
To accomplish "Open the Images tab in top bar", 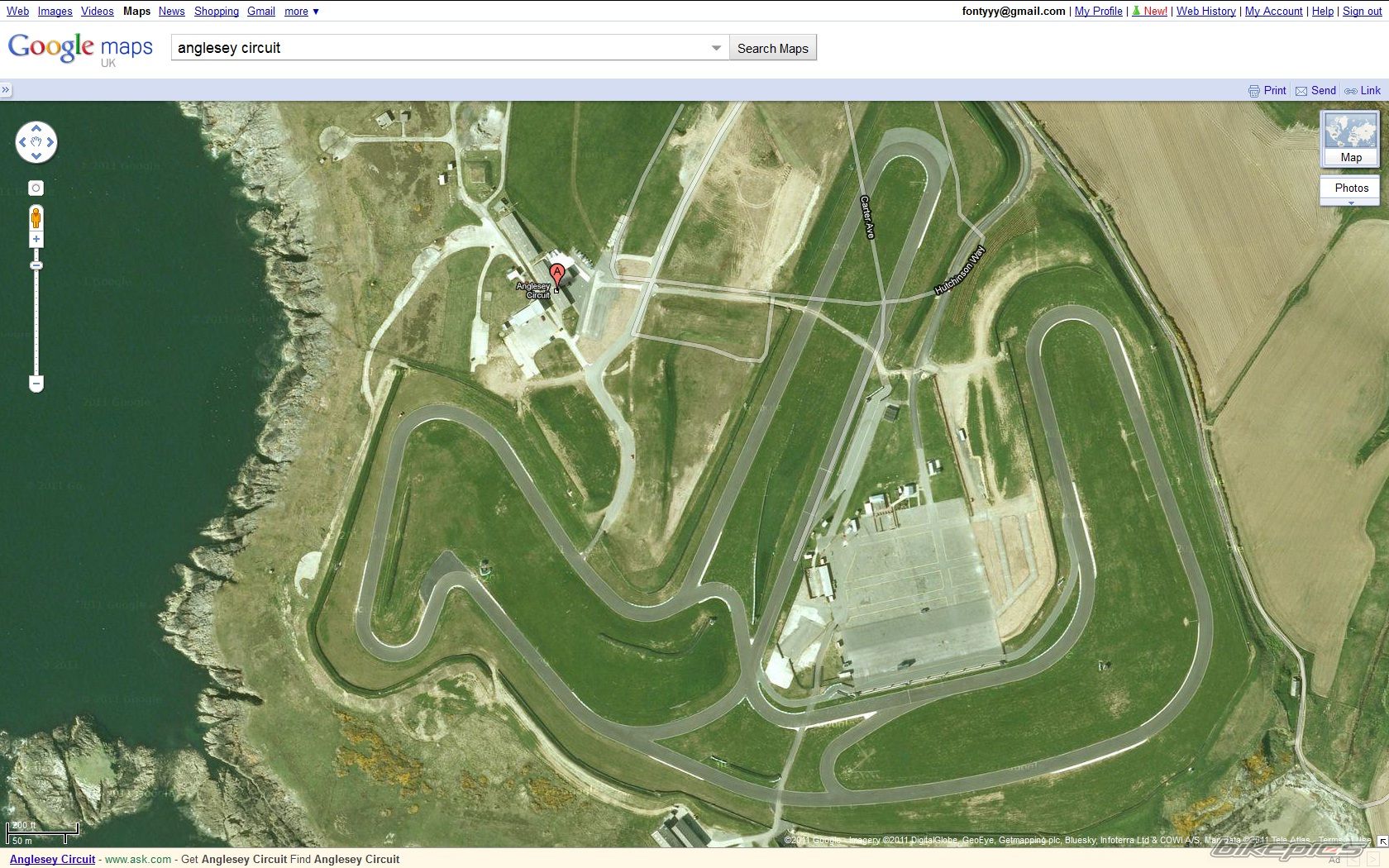I will (55, 12).
